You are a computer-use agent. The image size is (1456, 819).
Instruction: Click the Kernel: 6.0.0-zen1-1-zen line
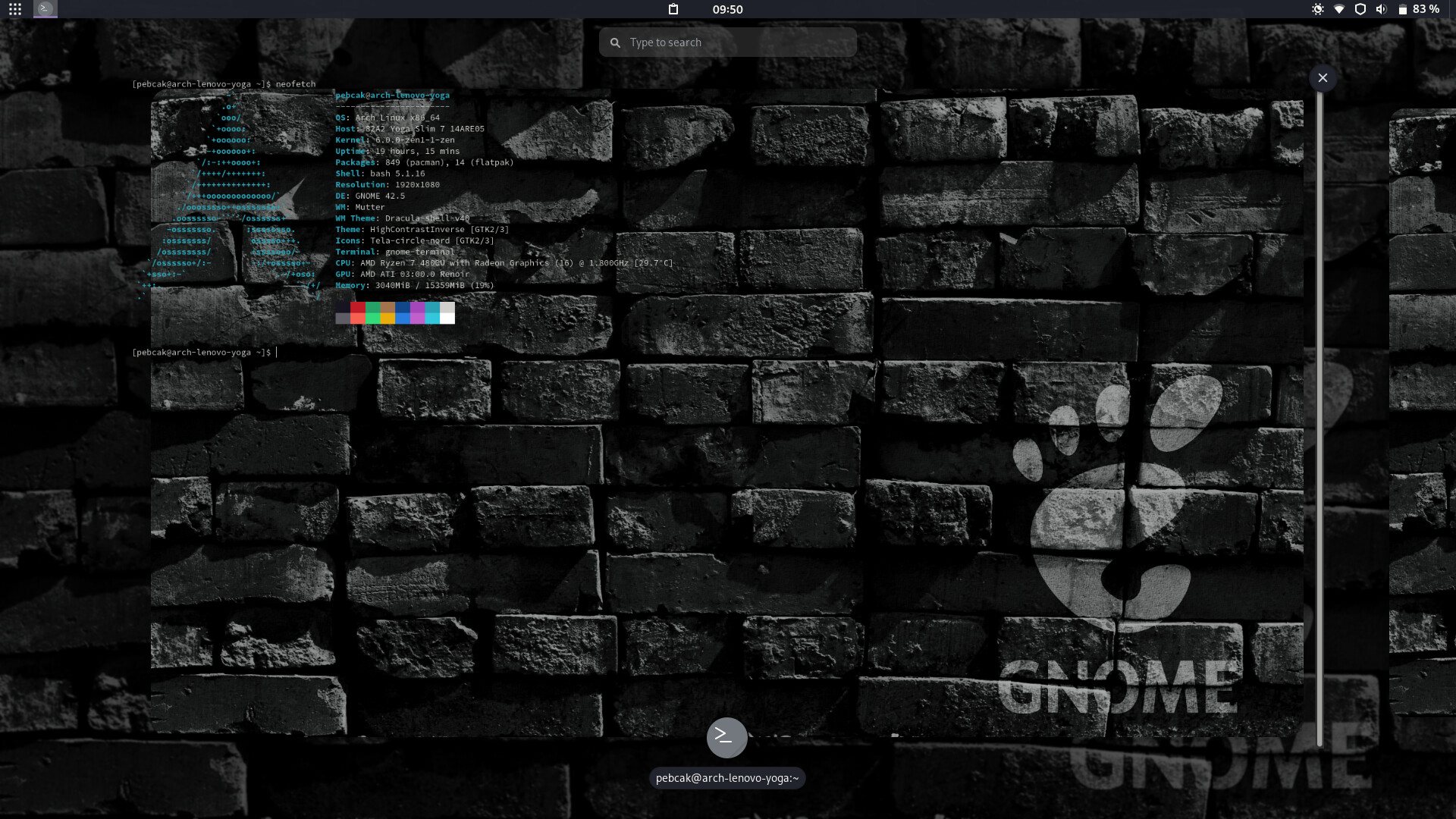[395, 140]
